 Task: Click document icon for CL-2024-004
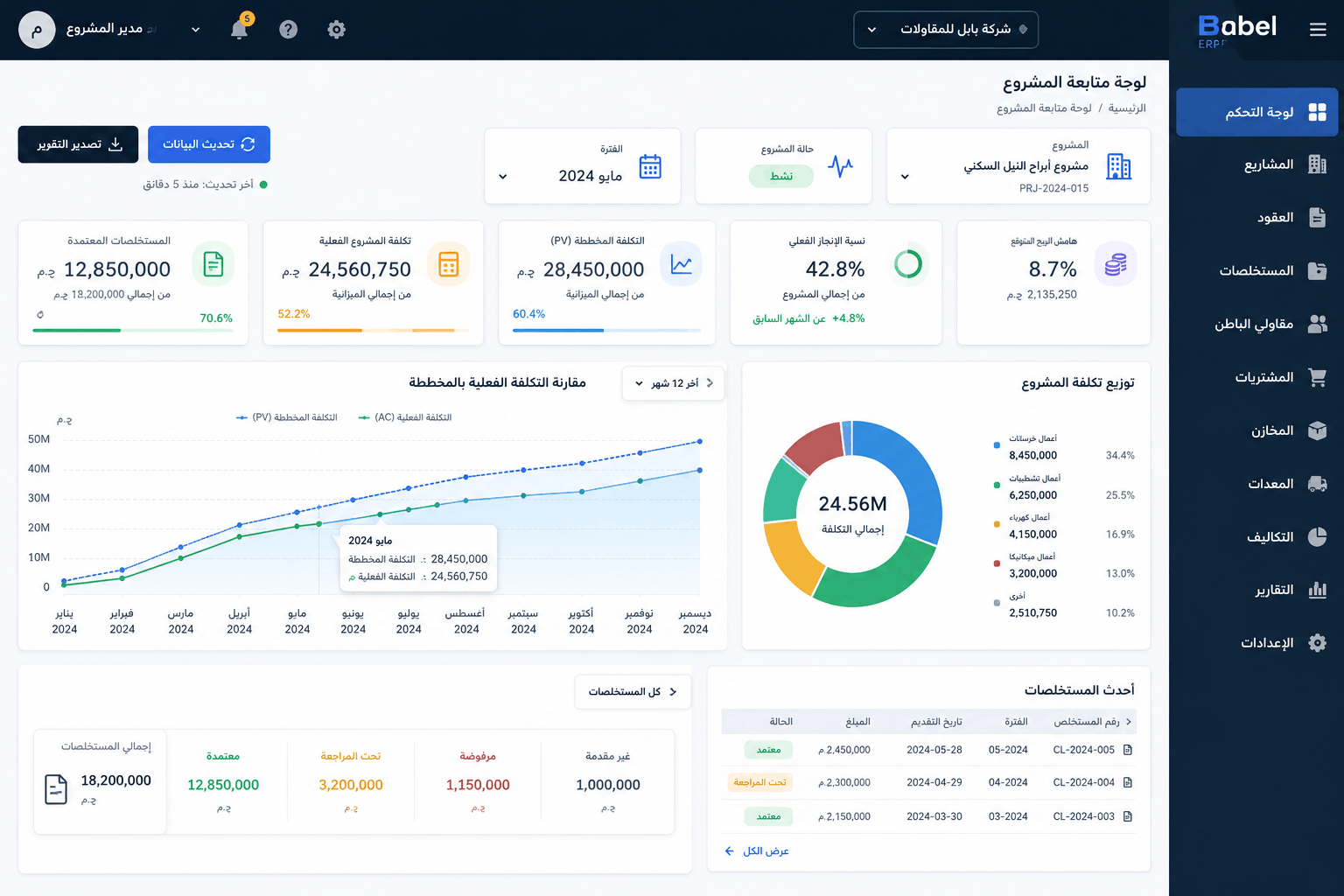tap(1128, 782)
